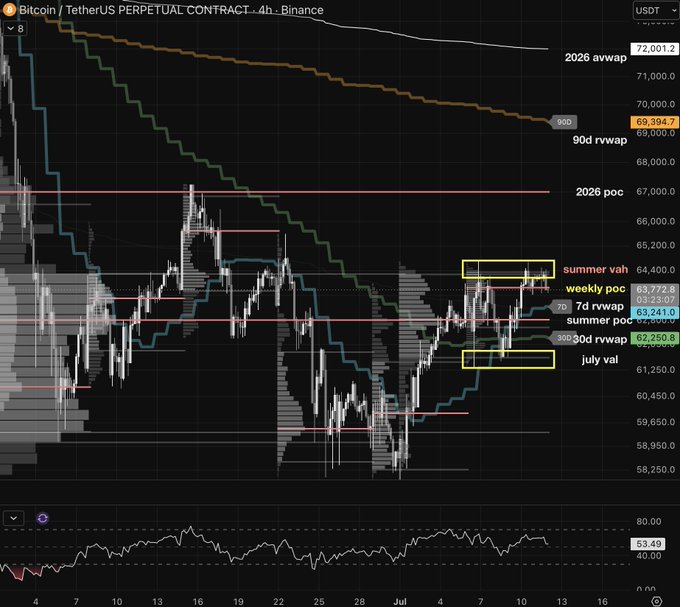Click the 72,001.2 price label
The height and width of the screenshot is (607, 680).
[655, 49]
